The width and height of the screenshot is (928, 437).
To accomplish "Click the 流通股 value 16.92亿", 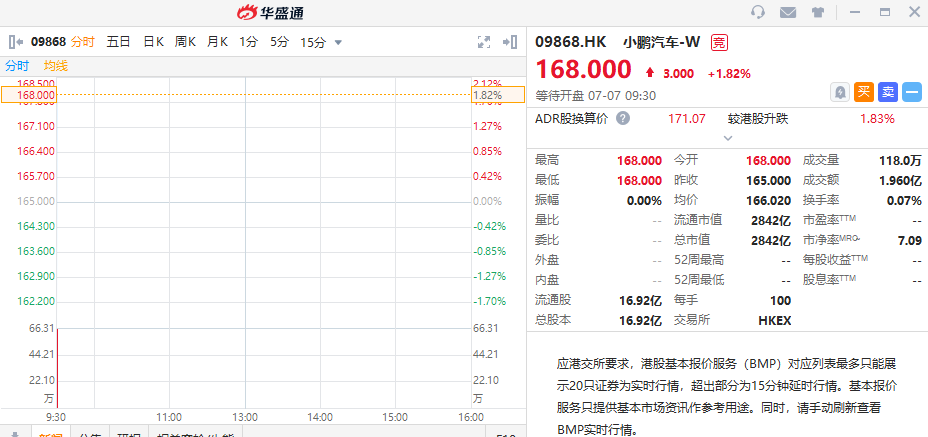I will pos(640,300).
